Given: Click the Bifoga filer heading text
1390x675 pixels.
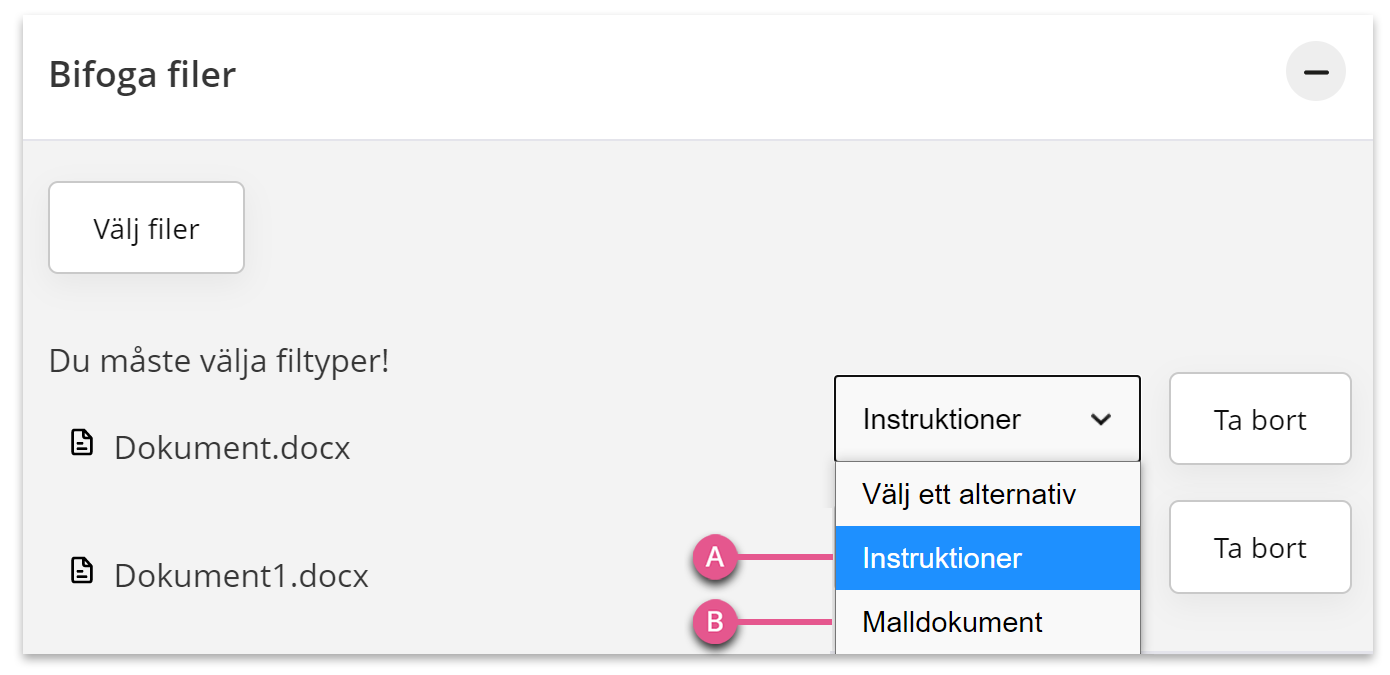Looking at the screenshot, I should 142,74.
